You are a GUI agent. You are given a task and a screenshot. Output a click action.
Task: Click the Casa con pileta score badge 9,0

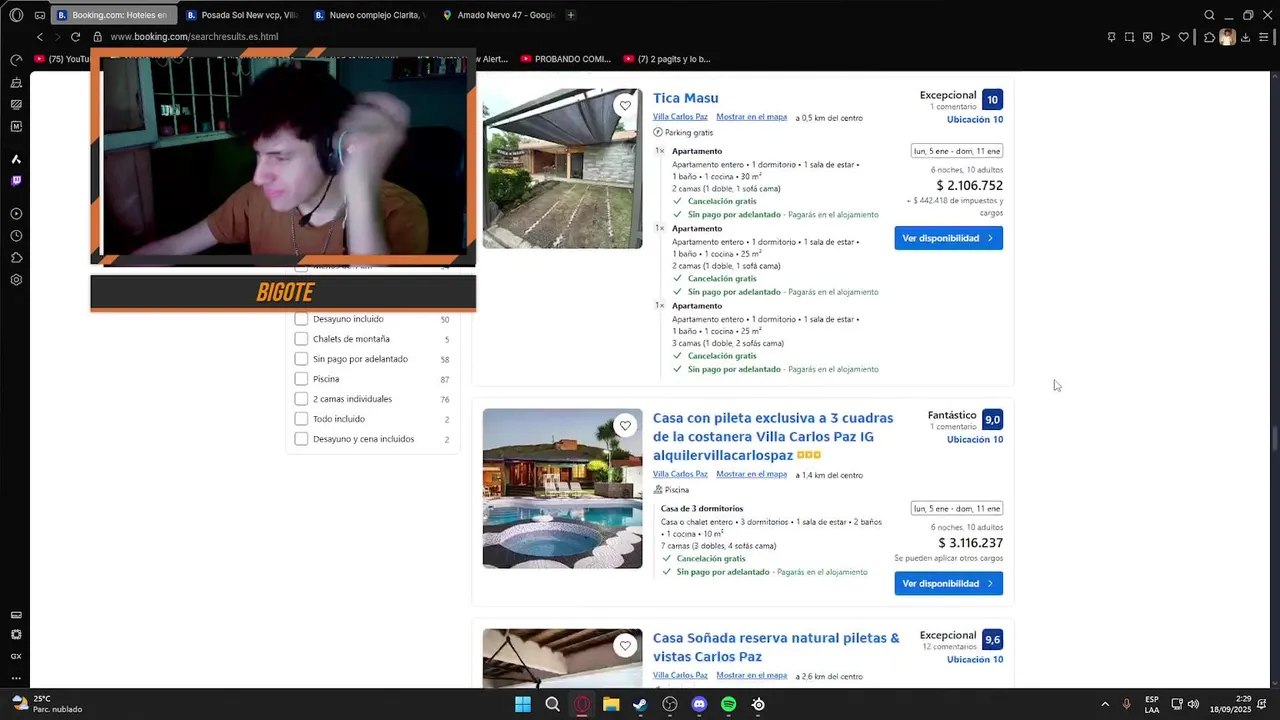point(992,420)
